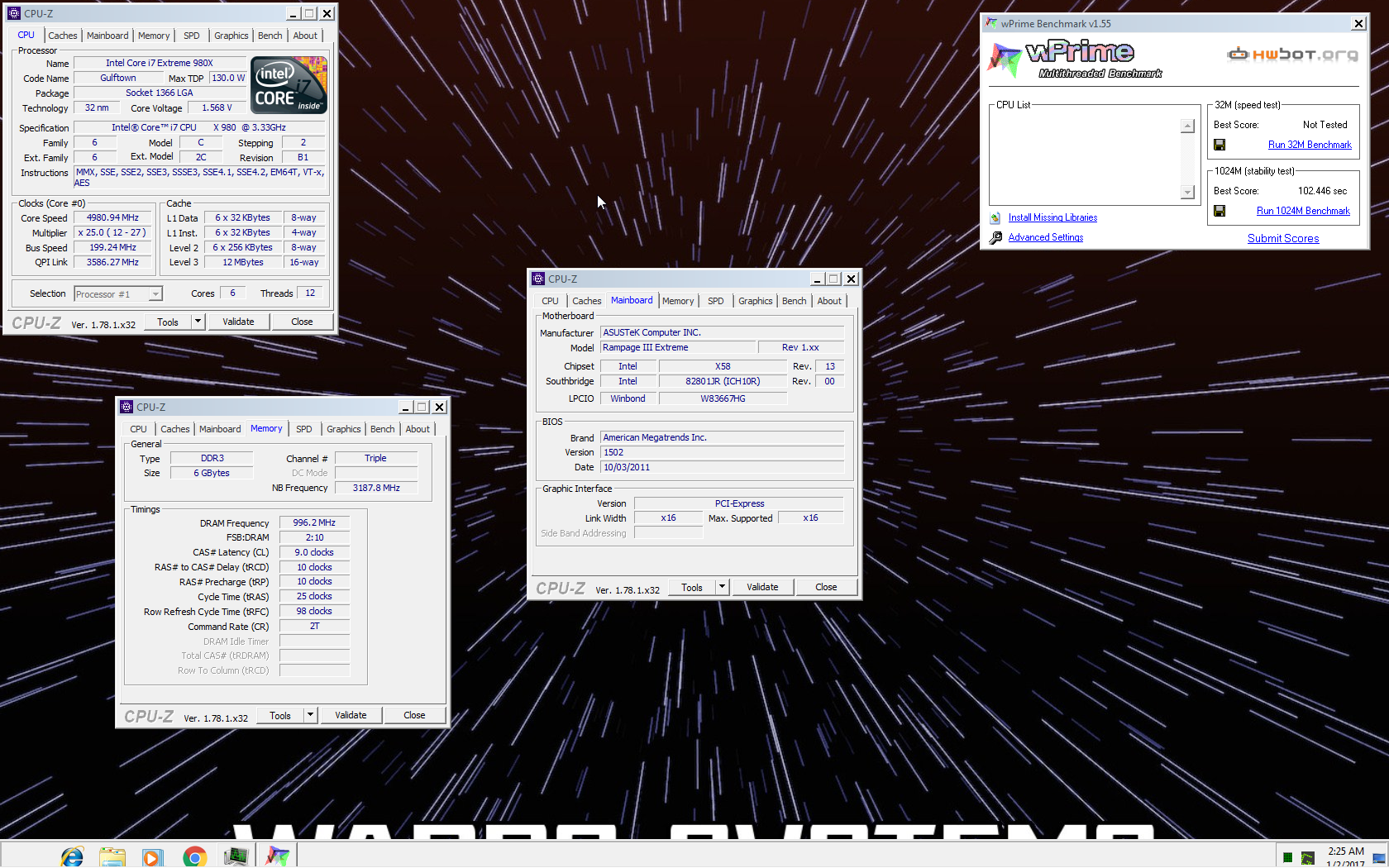Viewport: 1389px width, 868px height.
Task: Open CPU tab in Mainboard window
Action: (550, 301)
